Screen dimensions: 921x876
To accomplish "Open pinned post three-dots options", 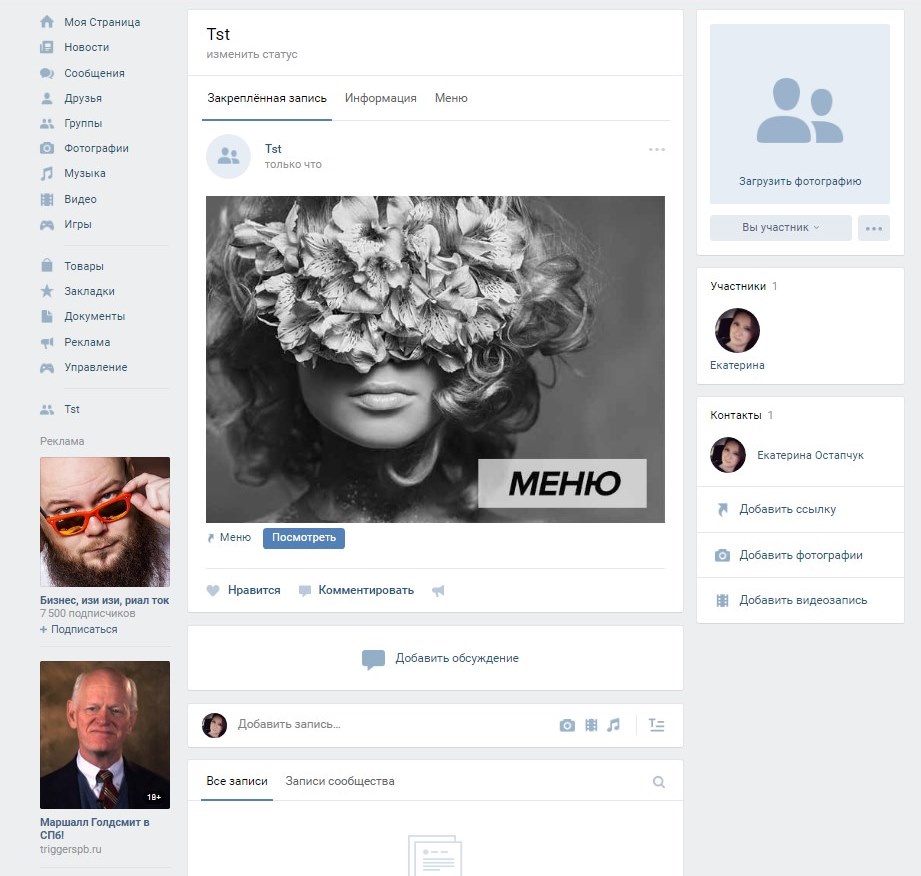I will [657, 149].
